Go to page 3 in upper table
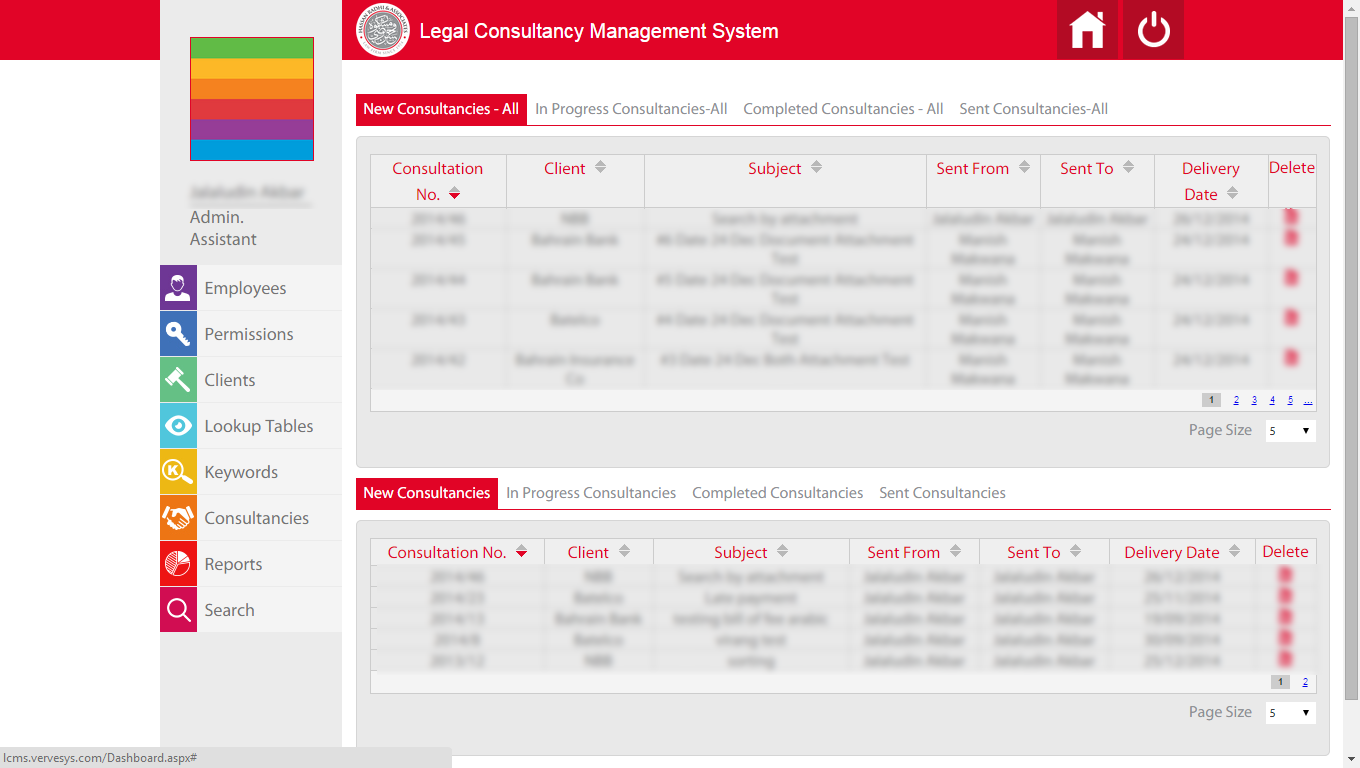 point(1254,400)
